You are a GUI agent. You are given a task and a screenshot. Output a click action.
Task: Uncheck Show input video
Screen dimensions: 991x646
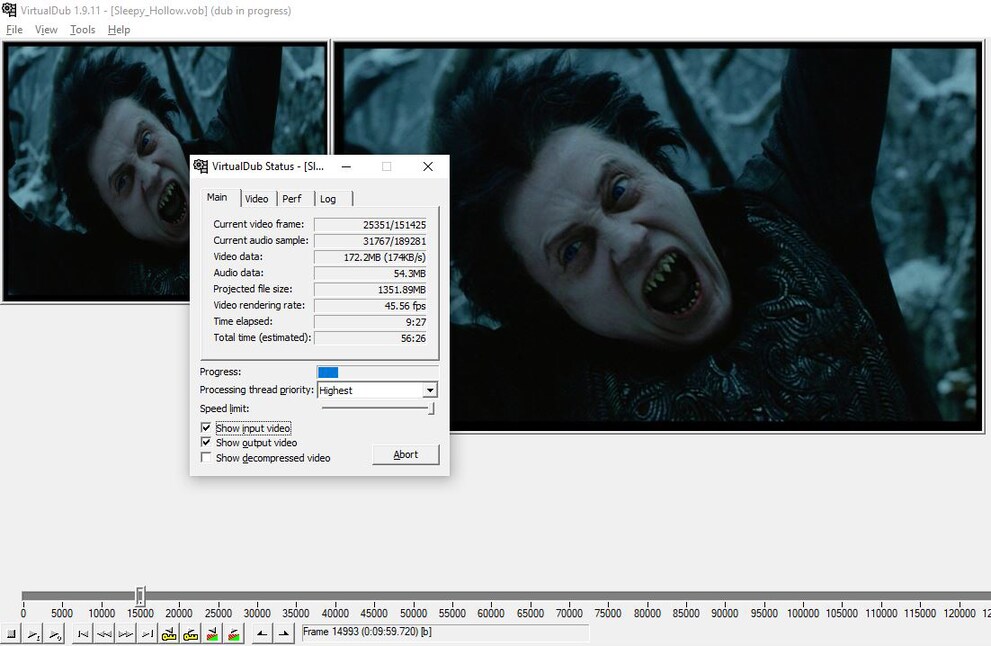pyautogui.click(x=206, y=428)
